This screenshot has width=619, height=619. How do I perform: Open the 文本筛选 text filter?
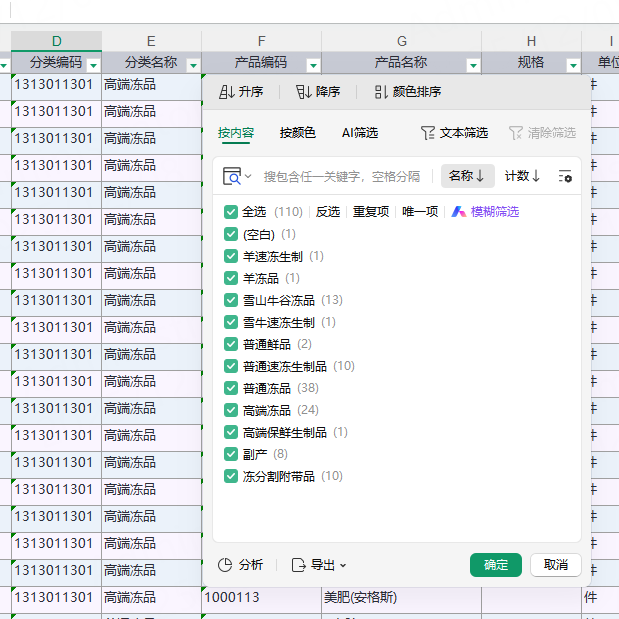454,133
